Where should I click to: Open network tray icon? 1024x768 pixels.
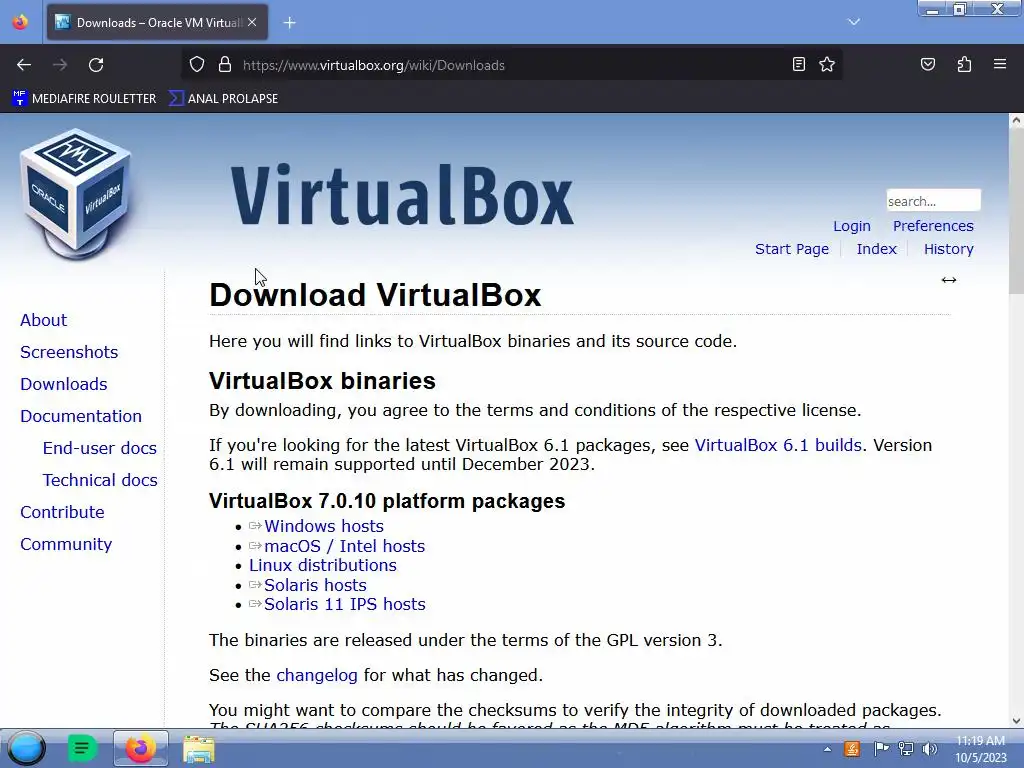pyautogui.click(x=906, y=749)
